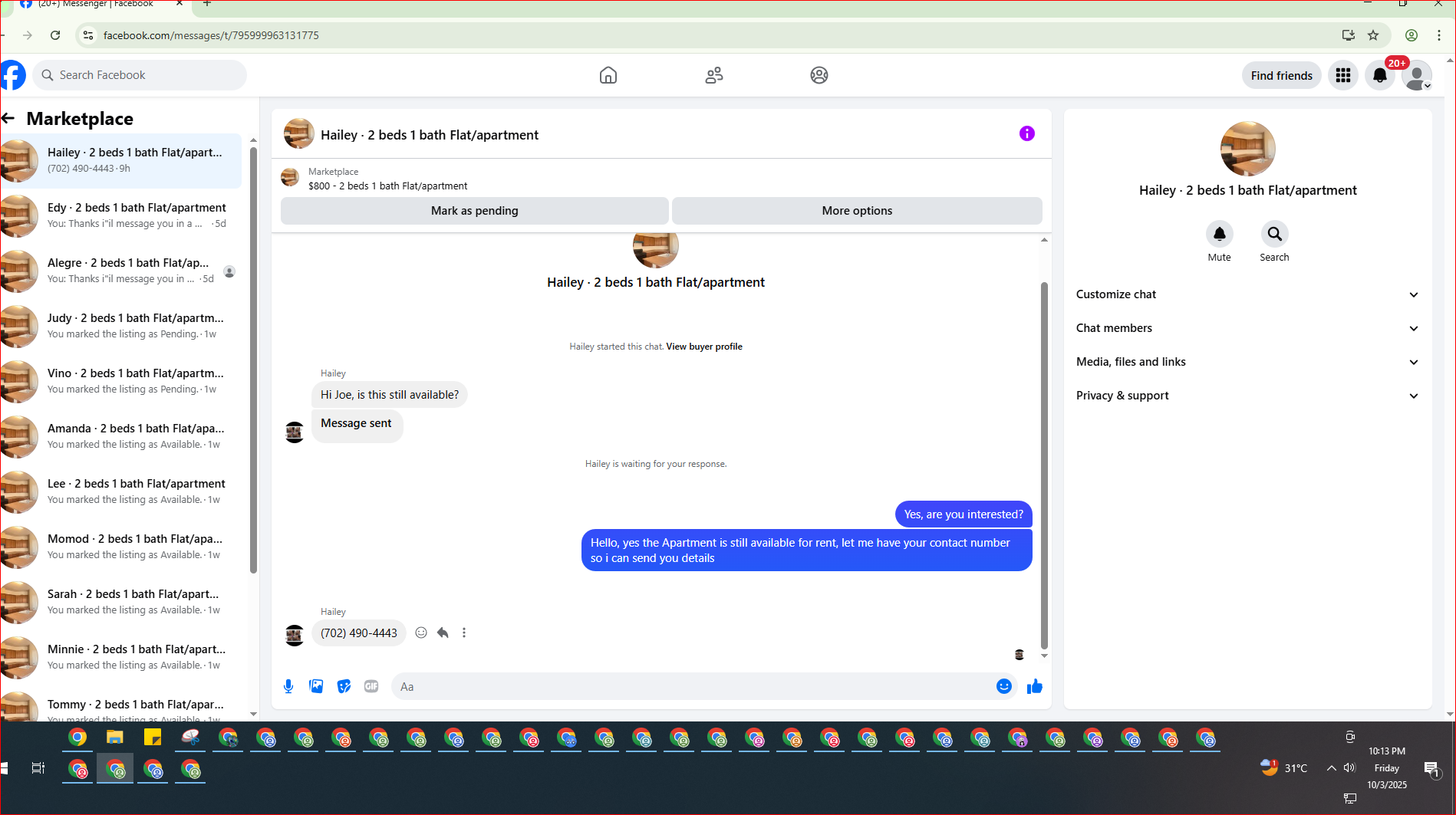Open Sticky Notes in taskbar
Image resolution: width=1456 pixels, height=815 pixels.
pyautogui.click(x=153, y=738)
